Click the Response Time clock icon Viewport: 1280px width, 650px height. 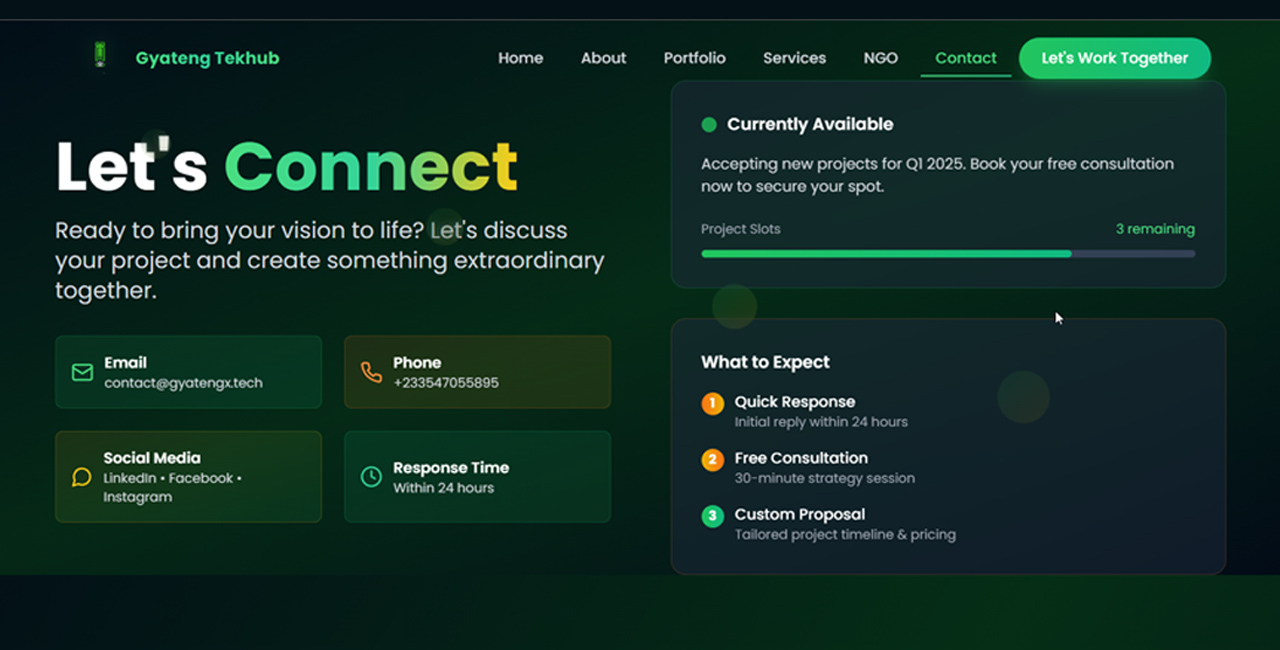(371, 477)
